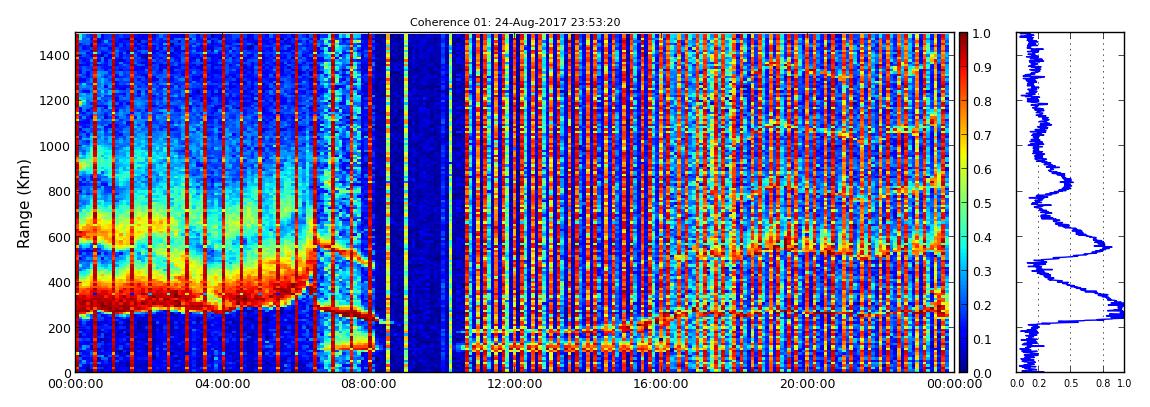Click the plot title 'Coherence 01: 24-Aug-2017 23:53:20'
Screen dimensions: 1150x407
point(515,22)
